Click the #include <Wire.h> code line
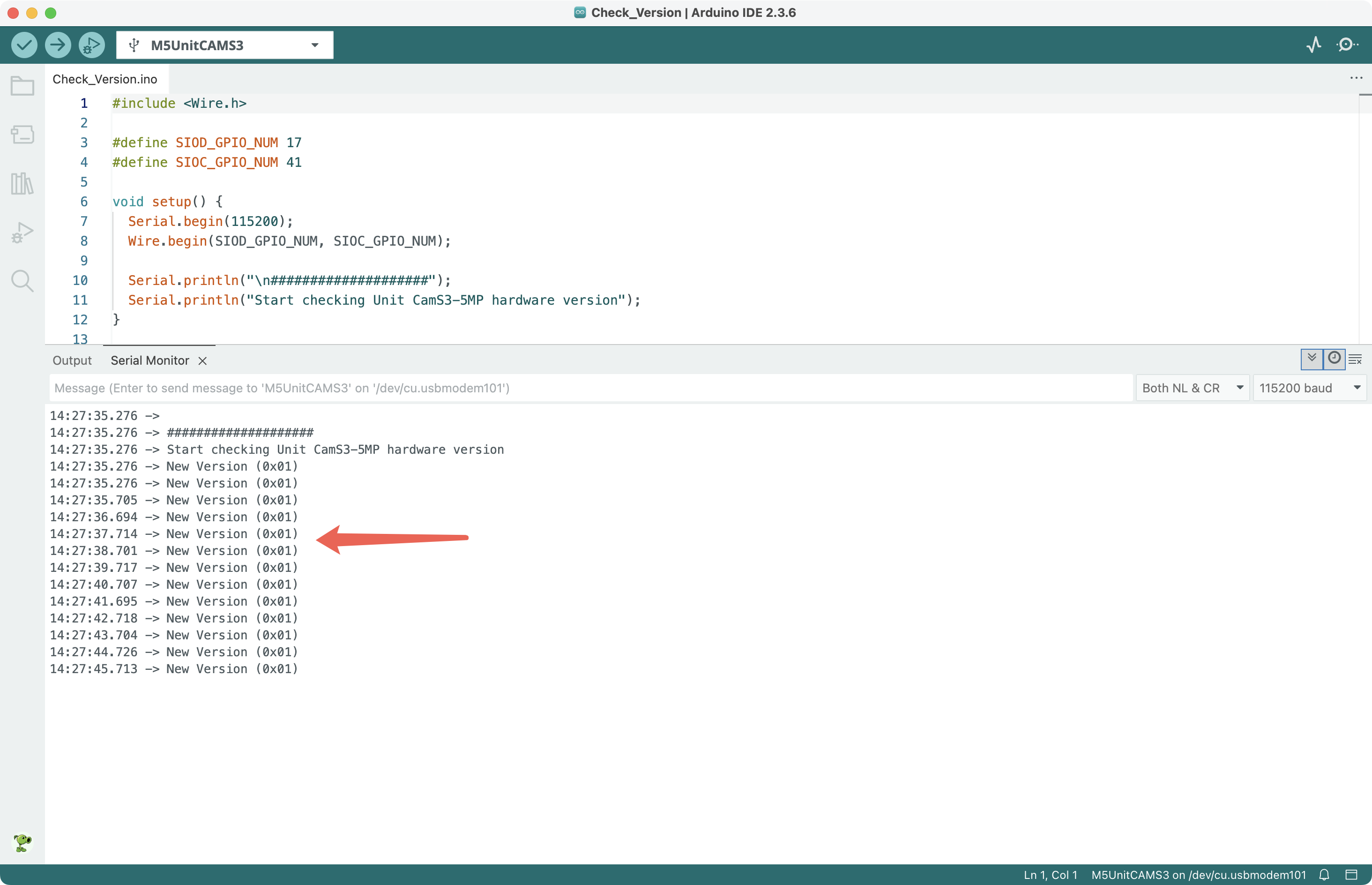This screenshot has height=885, width=1372. click(179, 103)
